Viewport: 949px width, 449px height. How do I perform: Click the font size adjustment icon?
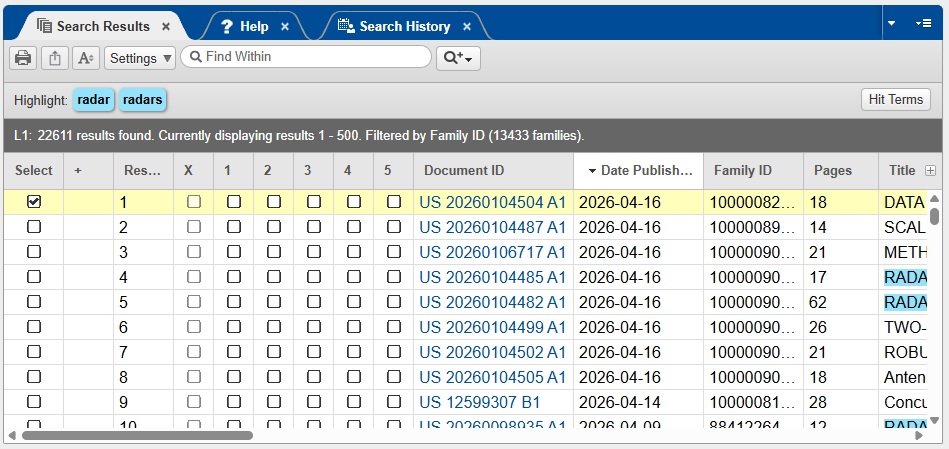pos(87,58)
